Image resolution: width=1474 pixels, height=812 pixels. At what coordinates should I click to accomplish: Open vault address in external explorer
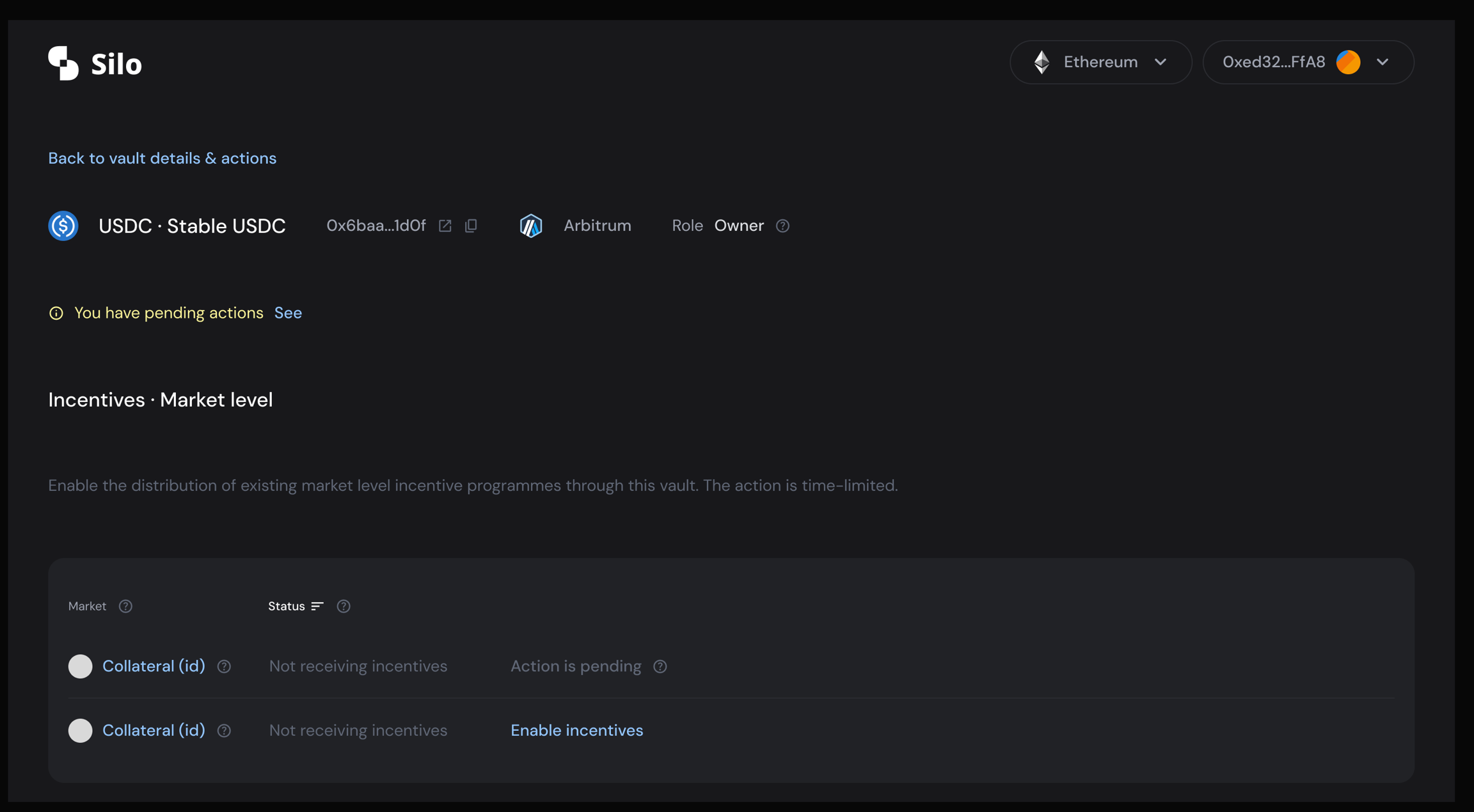pyautogui.click(x=445, y=226)
